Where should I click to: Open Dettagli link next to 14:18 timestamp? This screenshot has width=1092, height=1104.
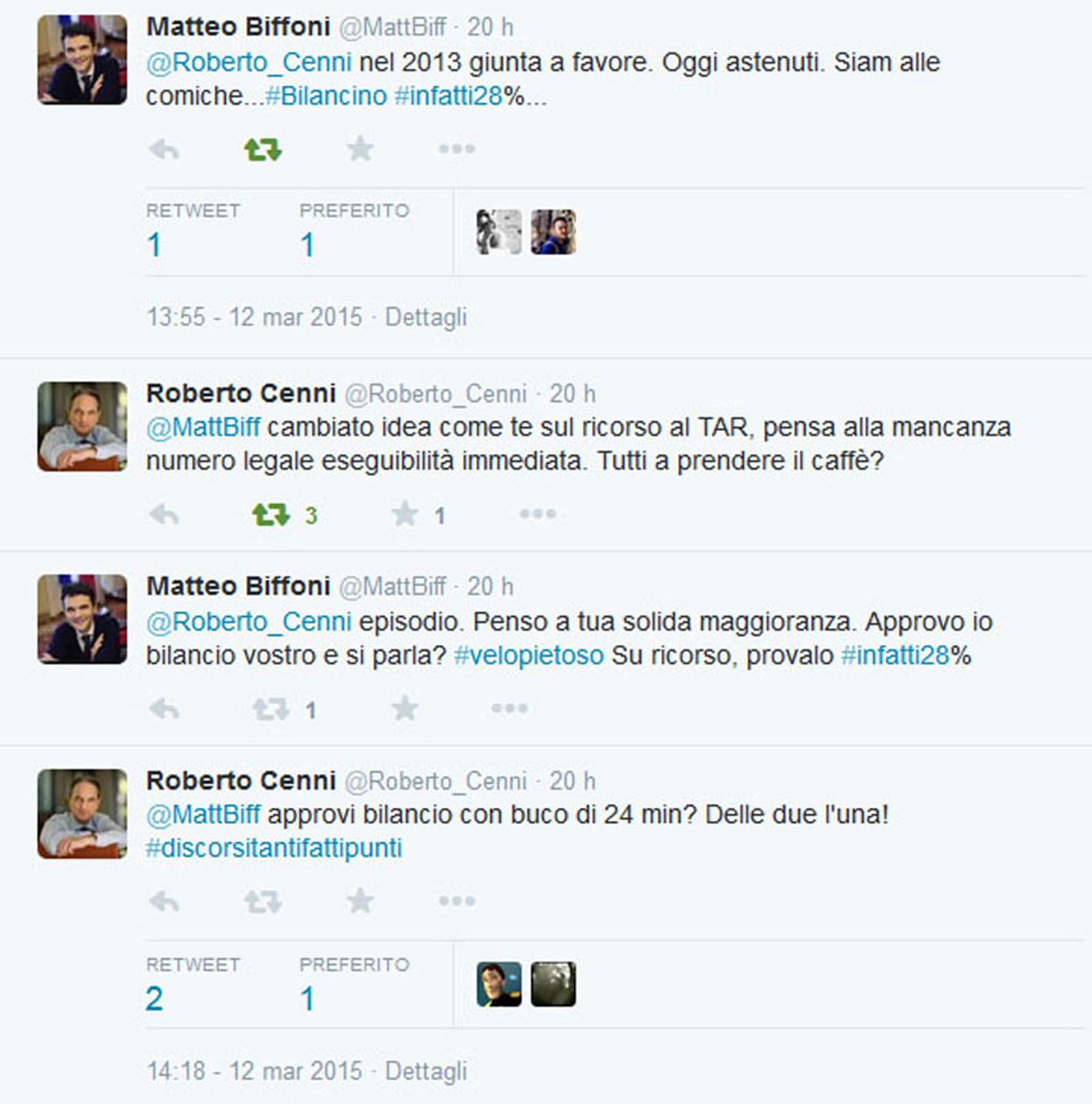click(x=426, y=1072)
